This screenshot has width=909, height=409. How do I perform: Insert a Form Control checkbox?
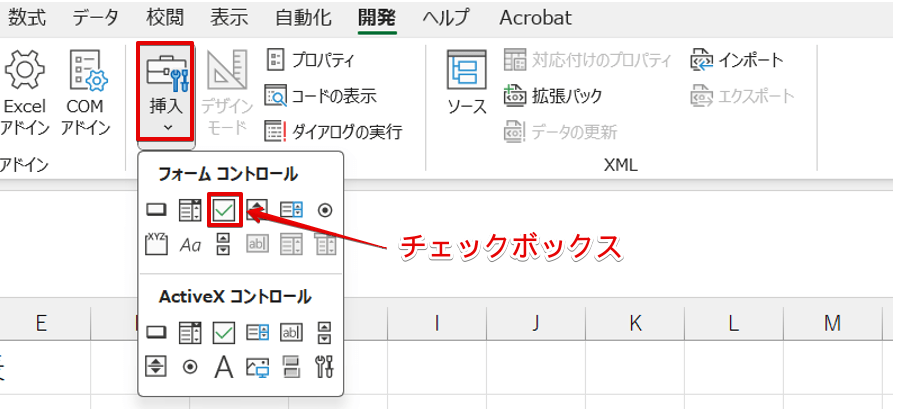(x=224, y=210)
